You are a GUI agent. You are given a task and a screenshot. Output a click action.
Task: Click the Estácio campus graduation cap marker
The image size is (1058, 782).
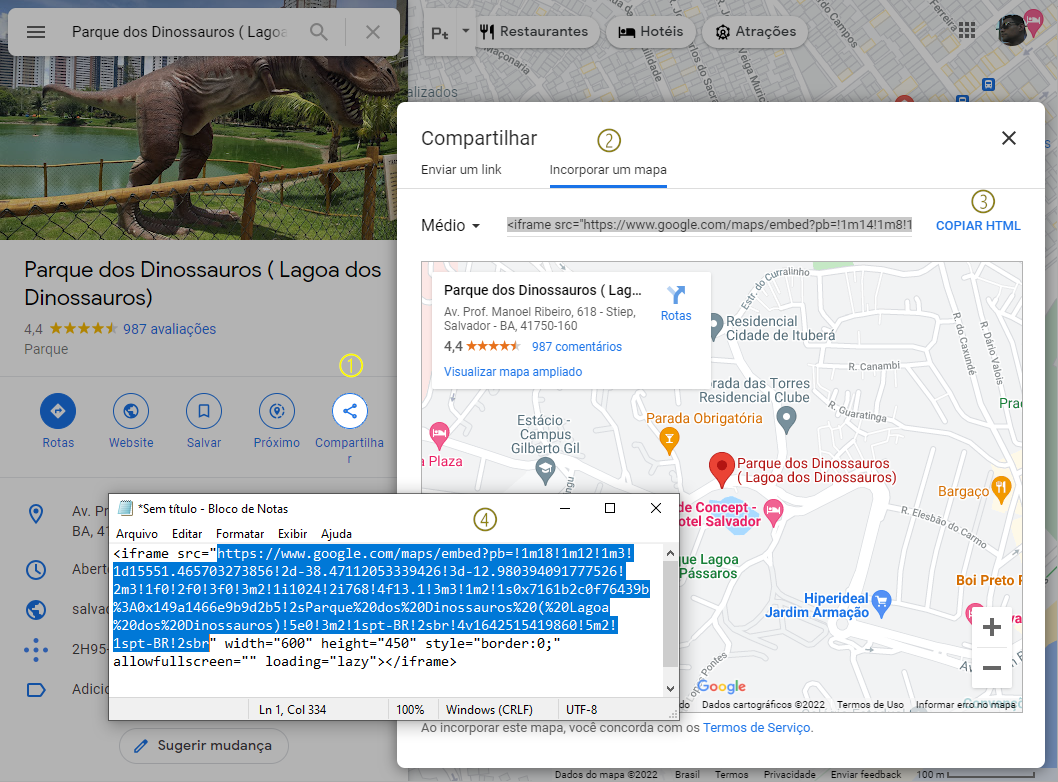point(545,470)
